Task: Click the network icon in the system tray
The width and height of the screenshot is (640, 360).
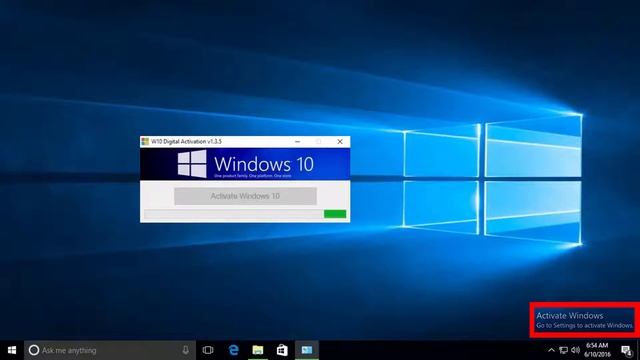Action: click(x=564, y=350)
